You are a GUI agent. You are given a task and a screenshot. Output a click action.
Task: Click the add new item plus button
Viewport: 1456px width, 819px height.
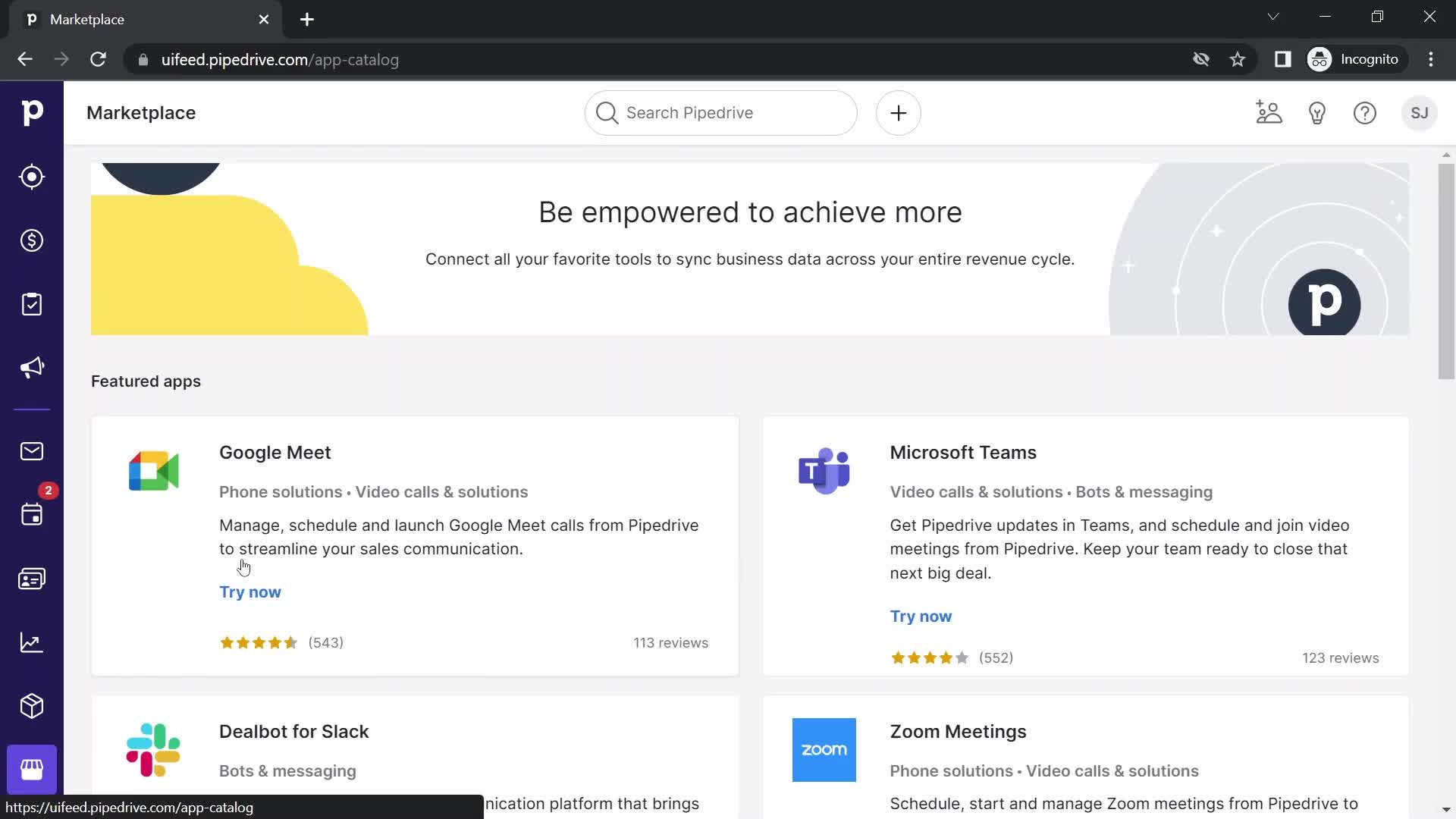coord(898,113)
